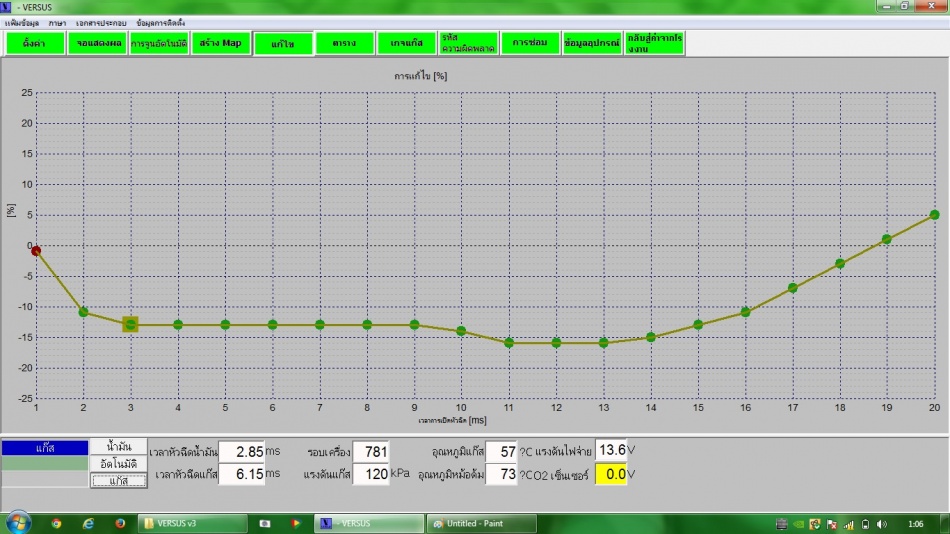Select the correction point at 9 ms
Viewport: 950px width, 534px height.
(414, 325)
